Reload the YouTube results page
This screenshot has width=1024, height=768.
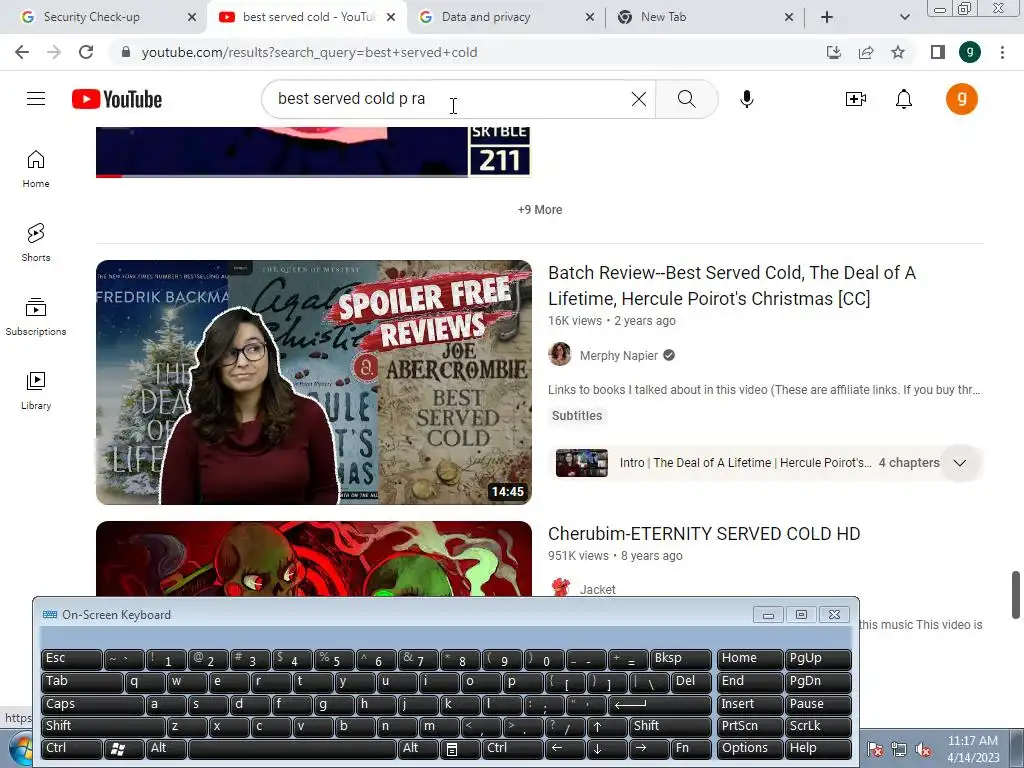pyautogui.click(x=86, y=52)
